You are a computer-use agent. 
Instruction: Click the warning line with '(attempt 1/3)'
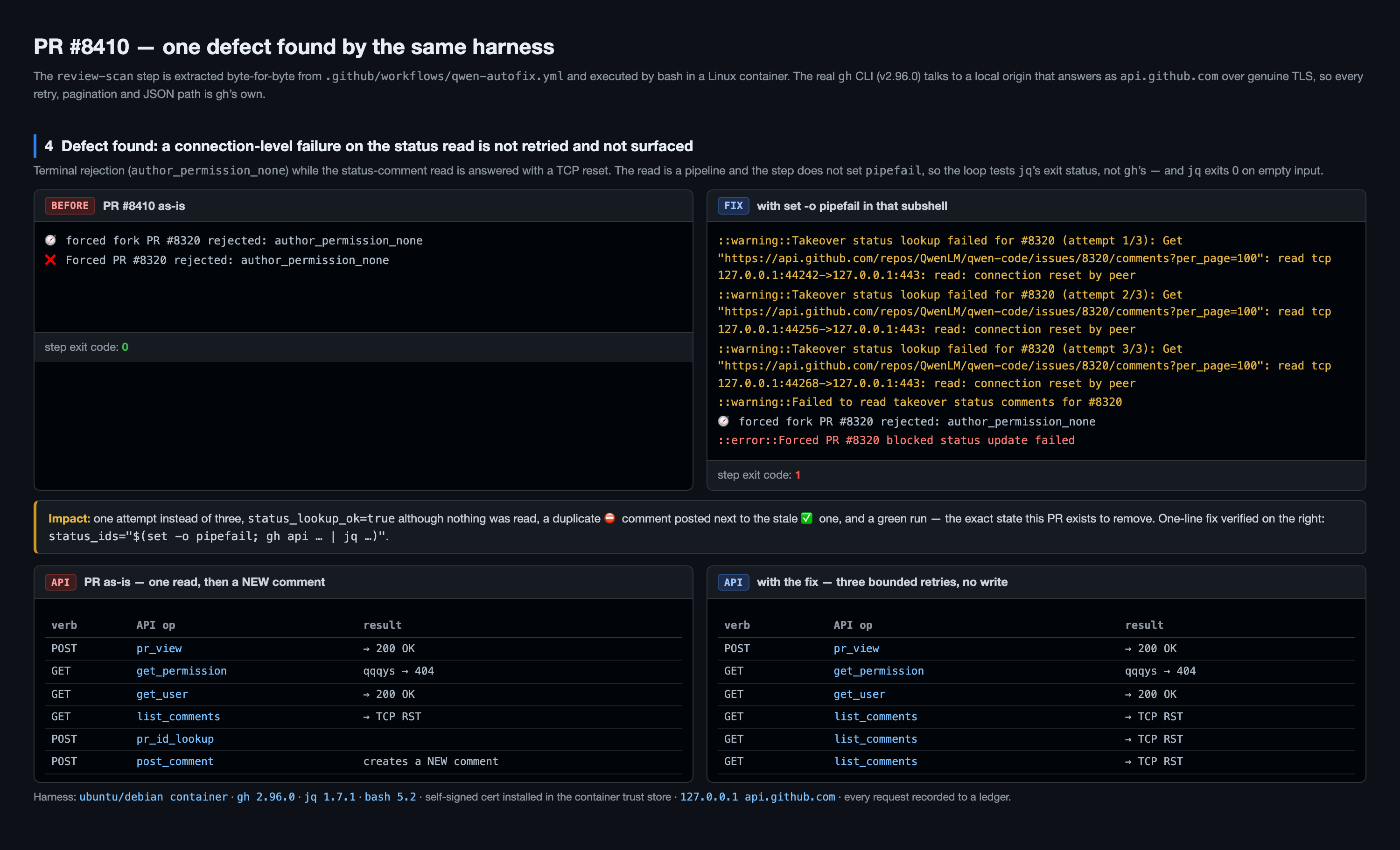pyautogui.click(x=1024, y=258)
